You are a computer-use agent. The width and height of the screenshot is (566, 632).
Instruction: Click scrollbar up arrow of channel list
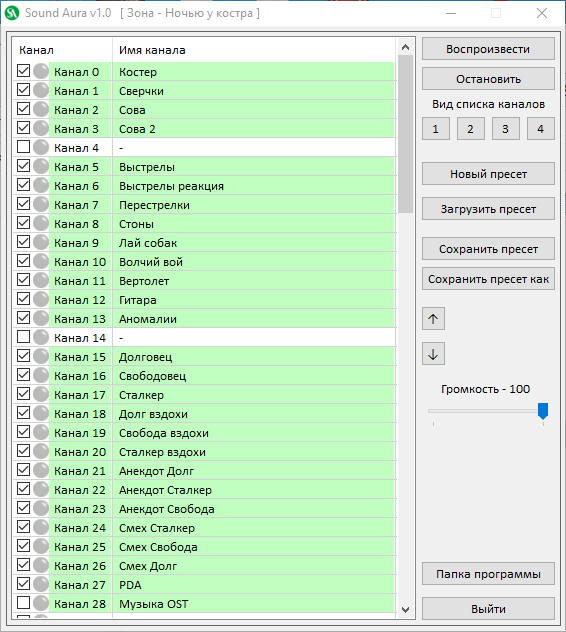pyautogui.click(x=406, y=48)
